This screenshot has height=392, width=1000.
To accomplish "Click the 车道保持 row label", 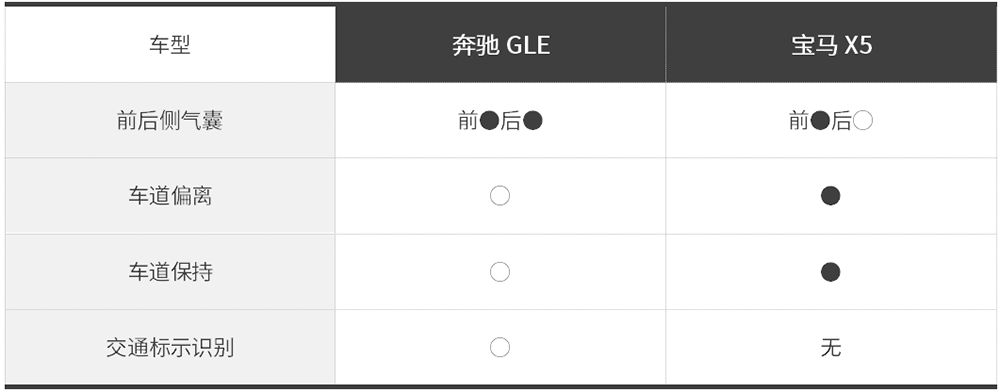I will [x=170, y=272].
